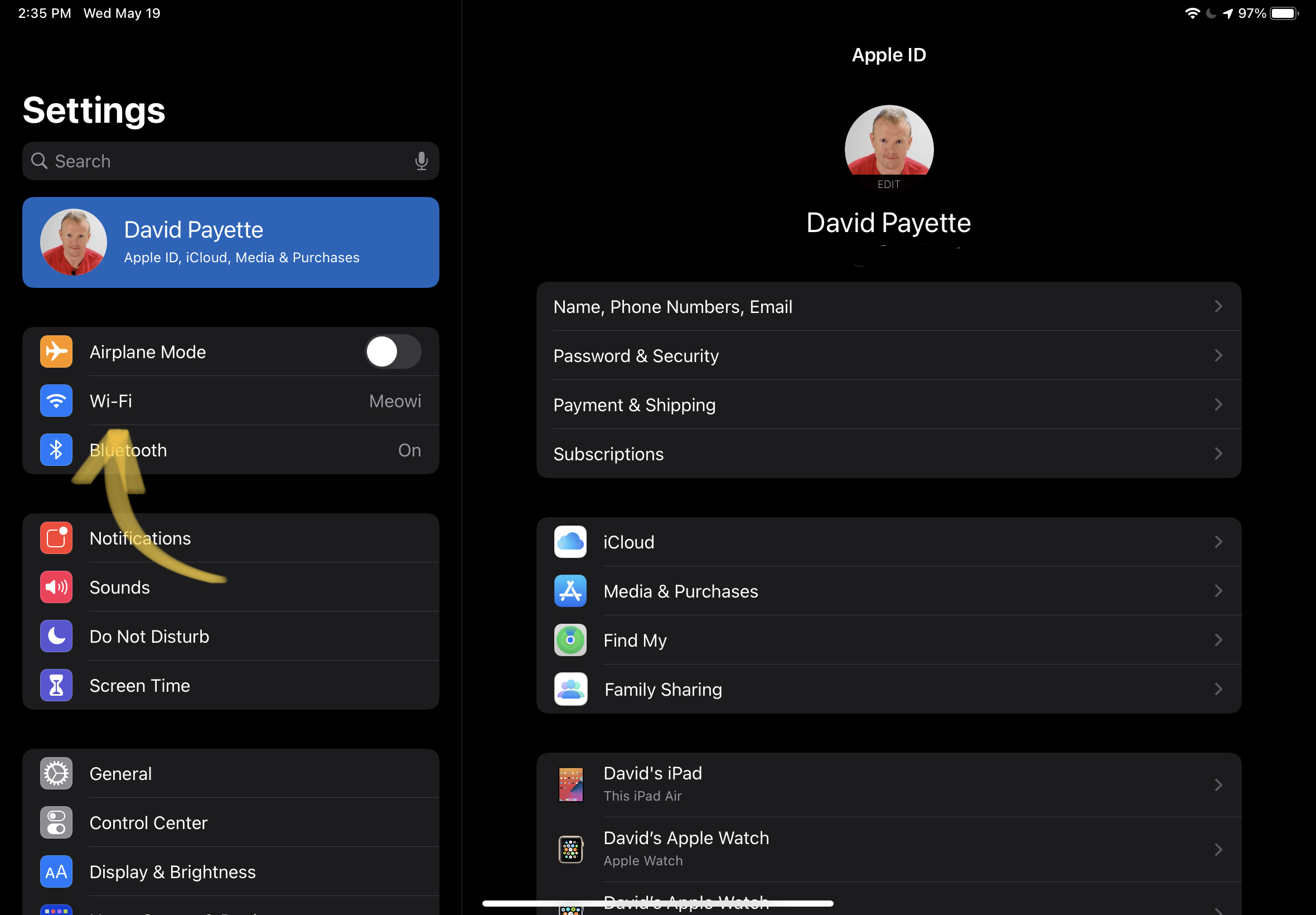The width and height of the screenshot is (1316, 915).
Task: Open Payment & Shipping settings
Action: 888,405
